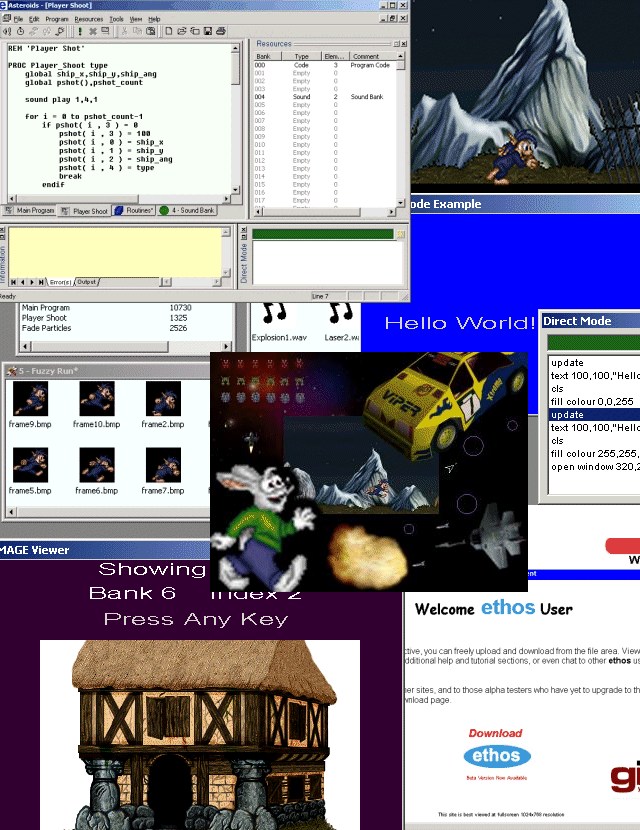Click the magnifier key icon in the toolbar
The image size is (640, 830).
pyautogui.click(x=60, y=32)
